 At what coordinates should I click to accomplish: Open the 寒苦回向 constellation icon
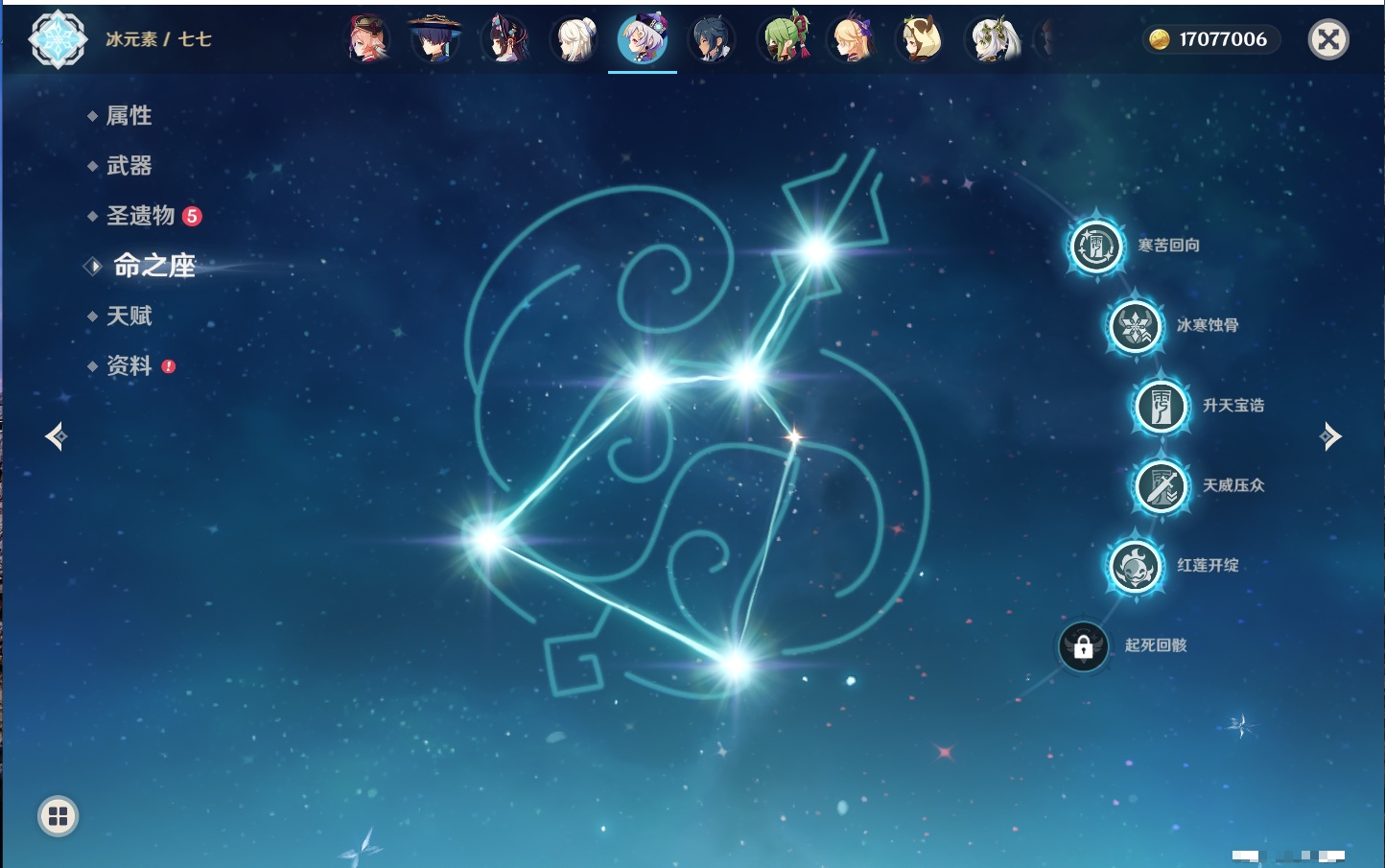(x=1096, y=246)
